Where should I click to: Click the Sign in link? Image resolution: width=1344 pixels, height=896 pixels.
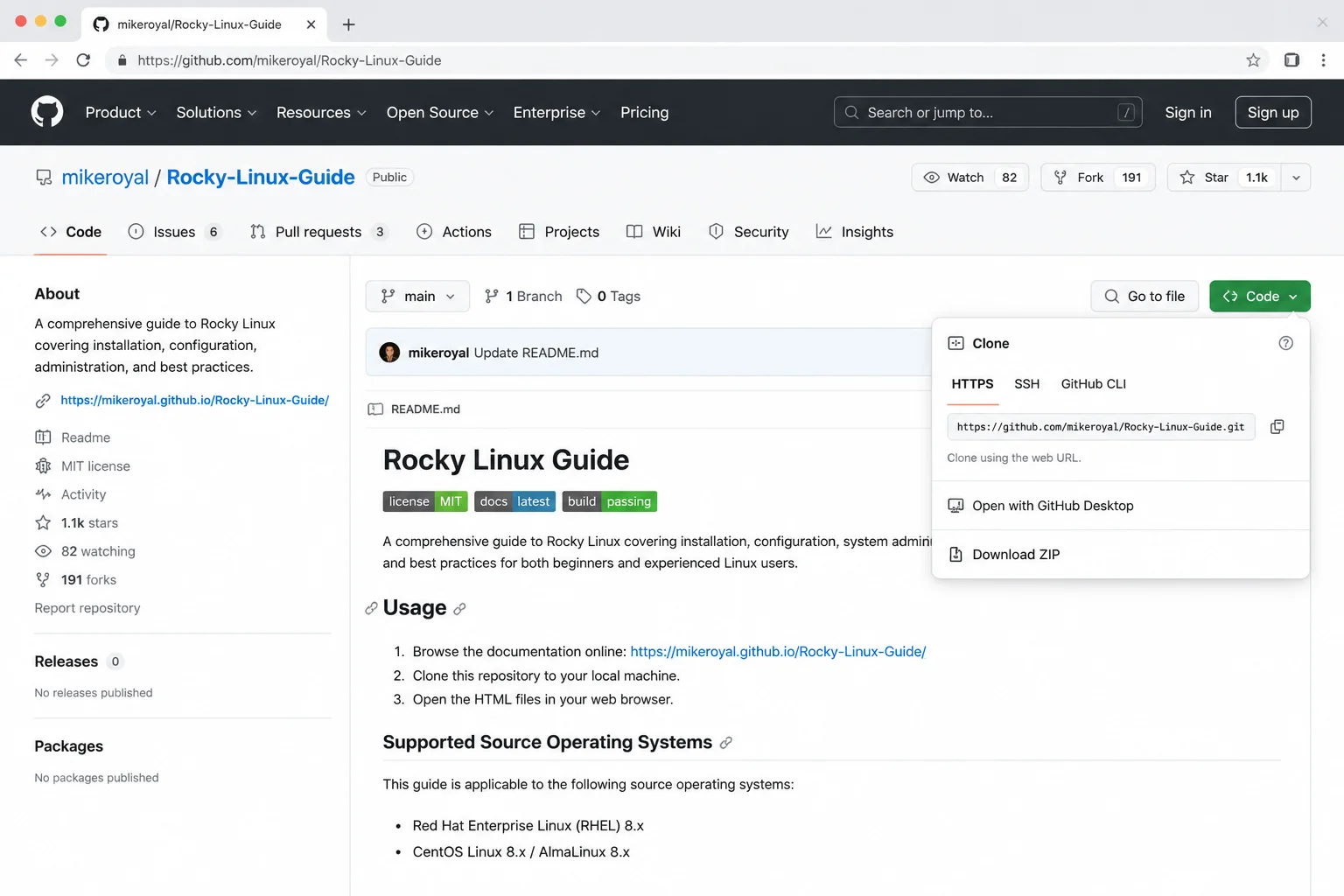(x=1188, y=112)
